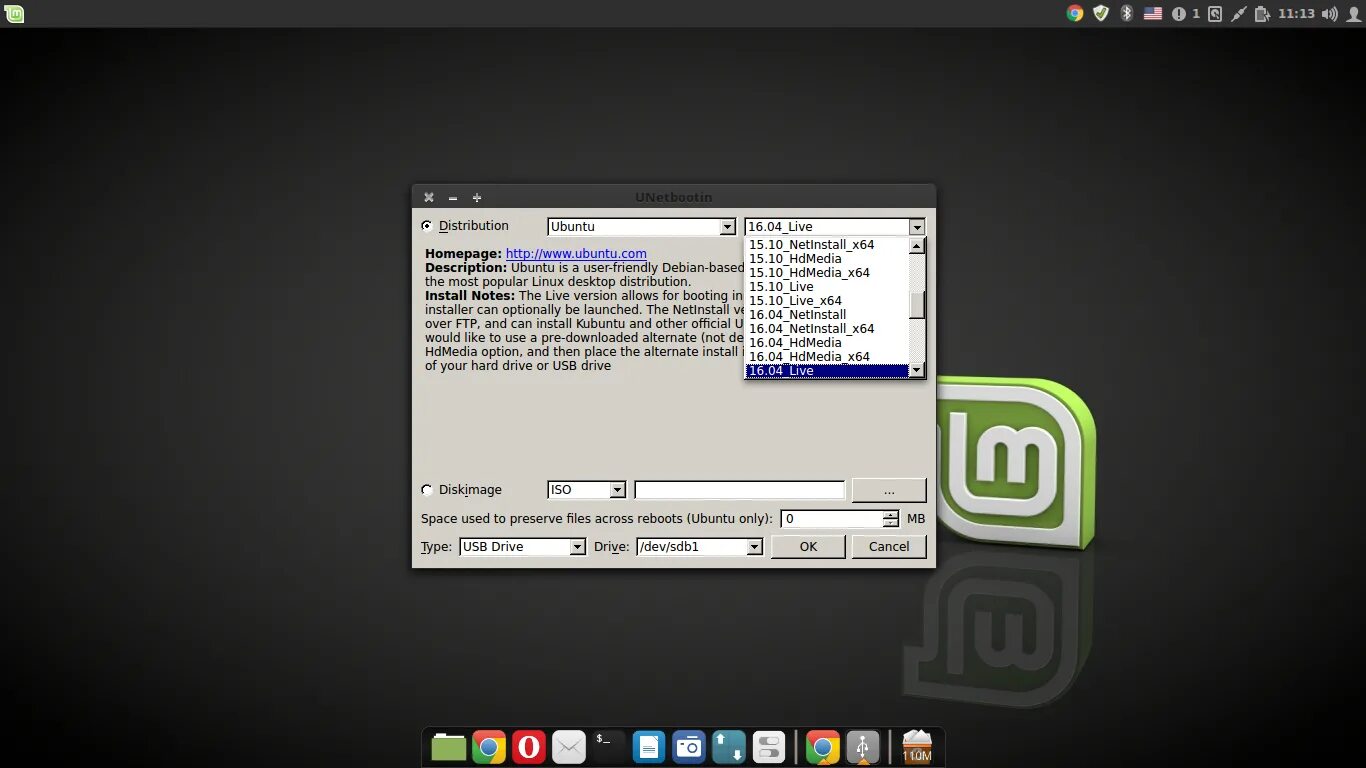Viewport: 1366px width, 768px height.
Task: Close the UNetbootin window
Action: (429, 198)
